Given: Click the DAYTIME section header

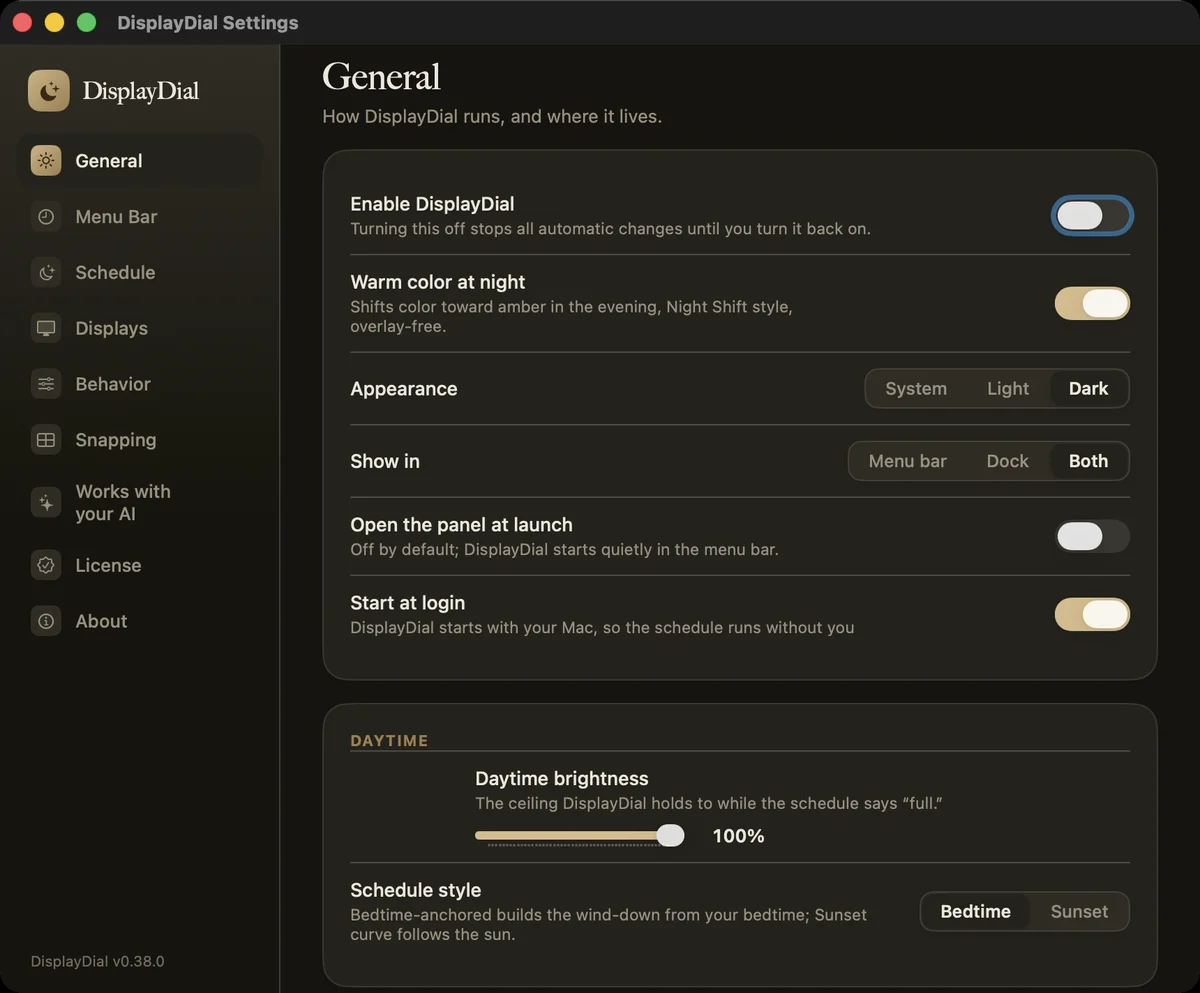Looking at the screenshot, I should tap(389, 741).
